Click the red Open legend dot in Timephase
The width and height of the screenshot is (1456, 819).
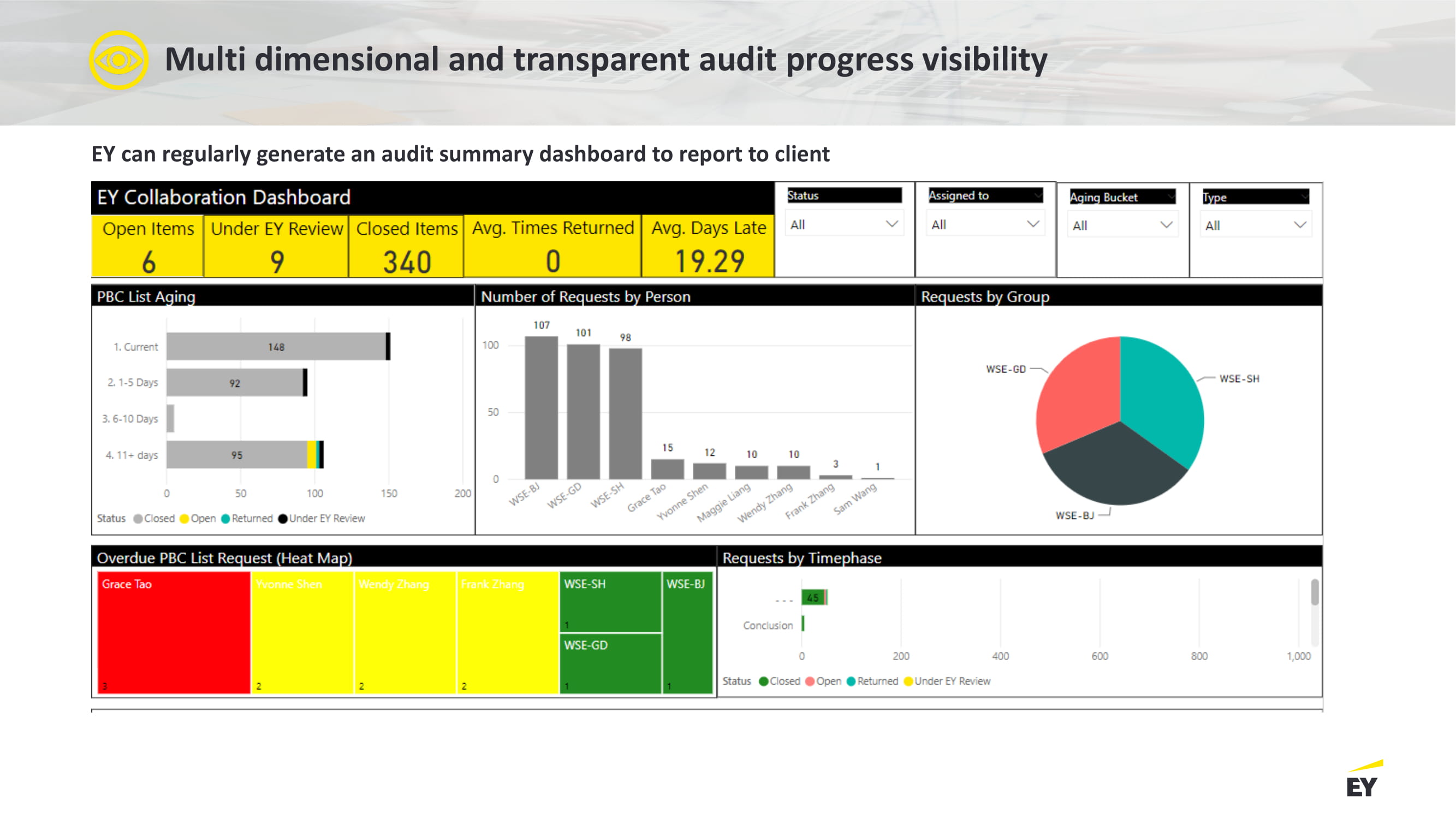[810, 681]
